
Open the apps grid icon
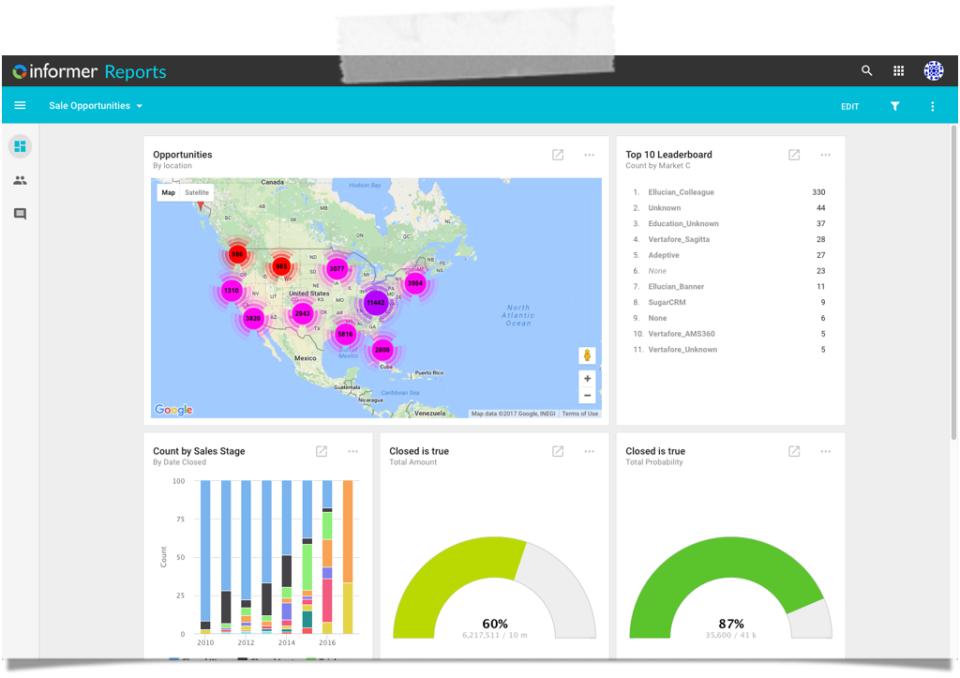898,71
